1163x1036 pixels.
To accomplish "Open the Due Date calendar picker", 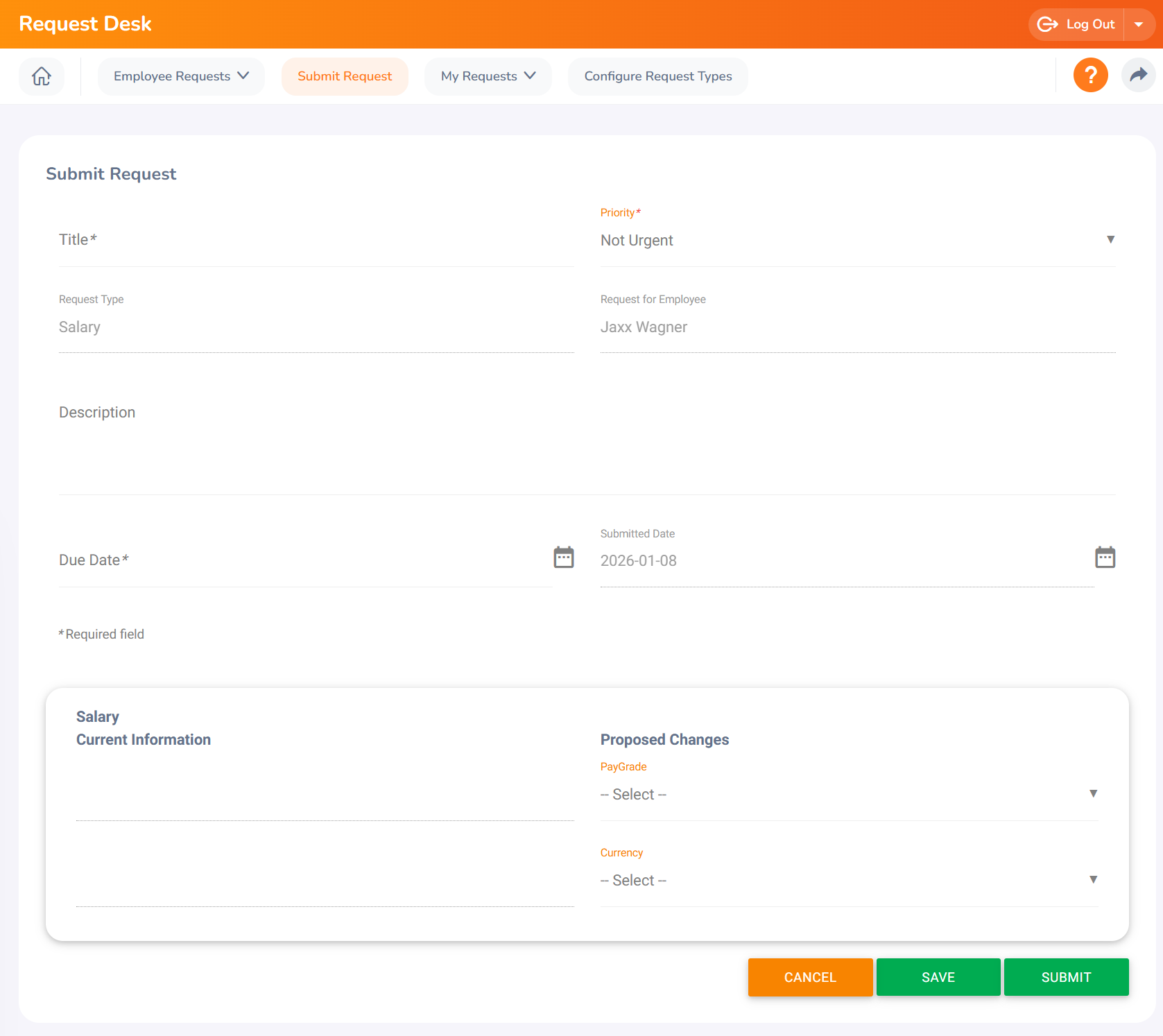I will [563, 557].
